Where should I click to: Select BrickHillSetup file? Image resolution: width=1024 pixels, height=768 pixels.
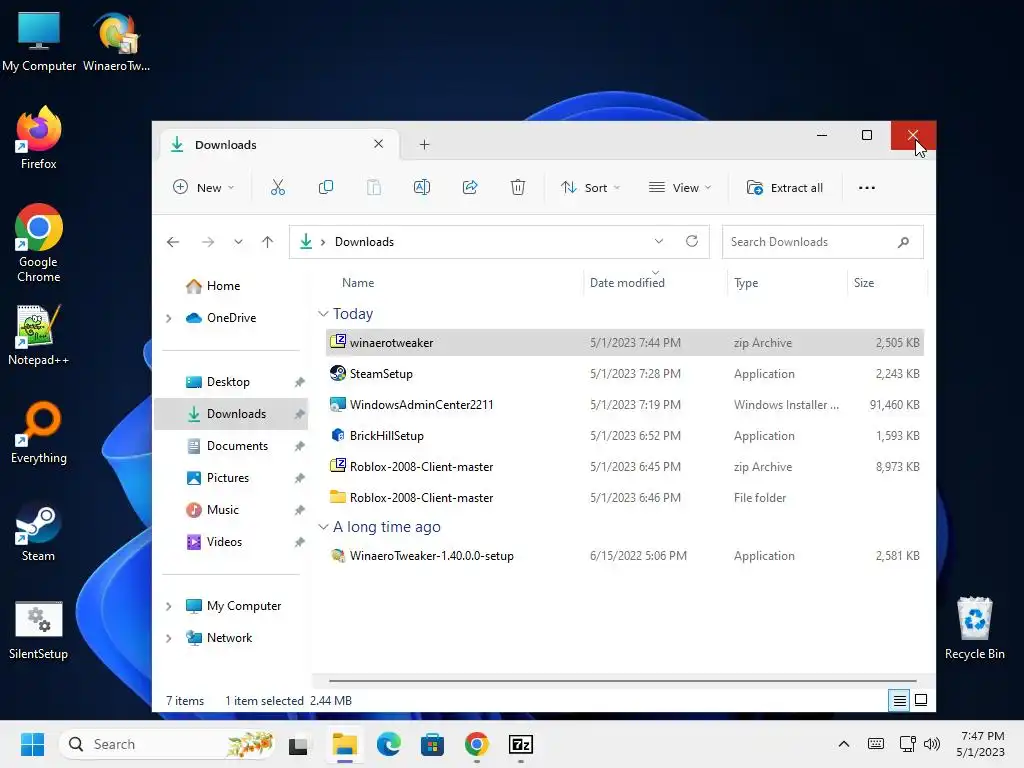624,436
